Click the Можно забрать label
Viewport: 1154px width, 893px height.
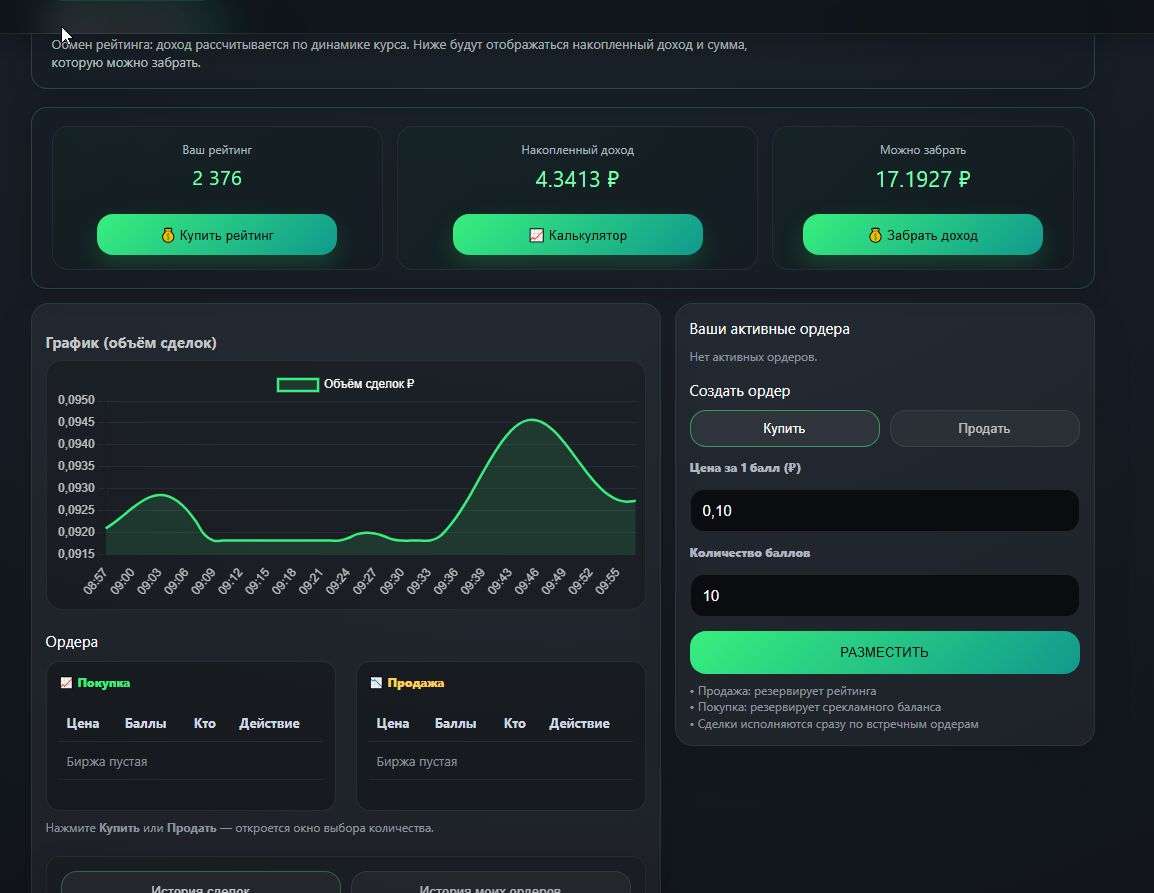pos(923,150)
